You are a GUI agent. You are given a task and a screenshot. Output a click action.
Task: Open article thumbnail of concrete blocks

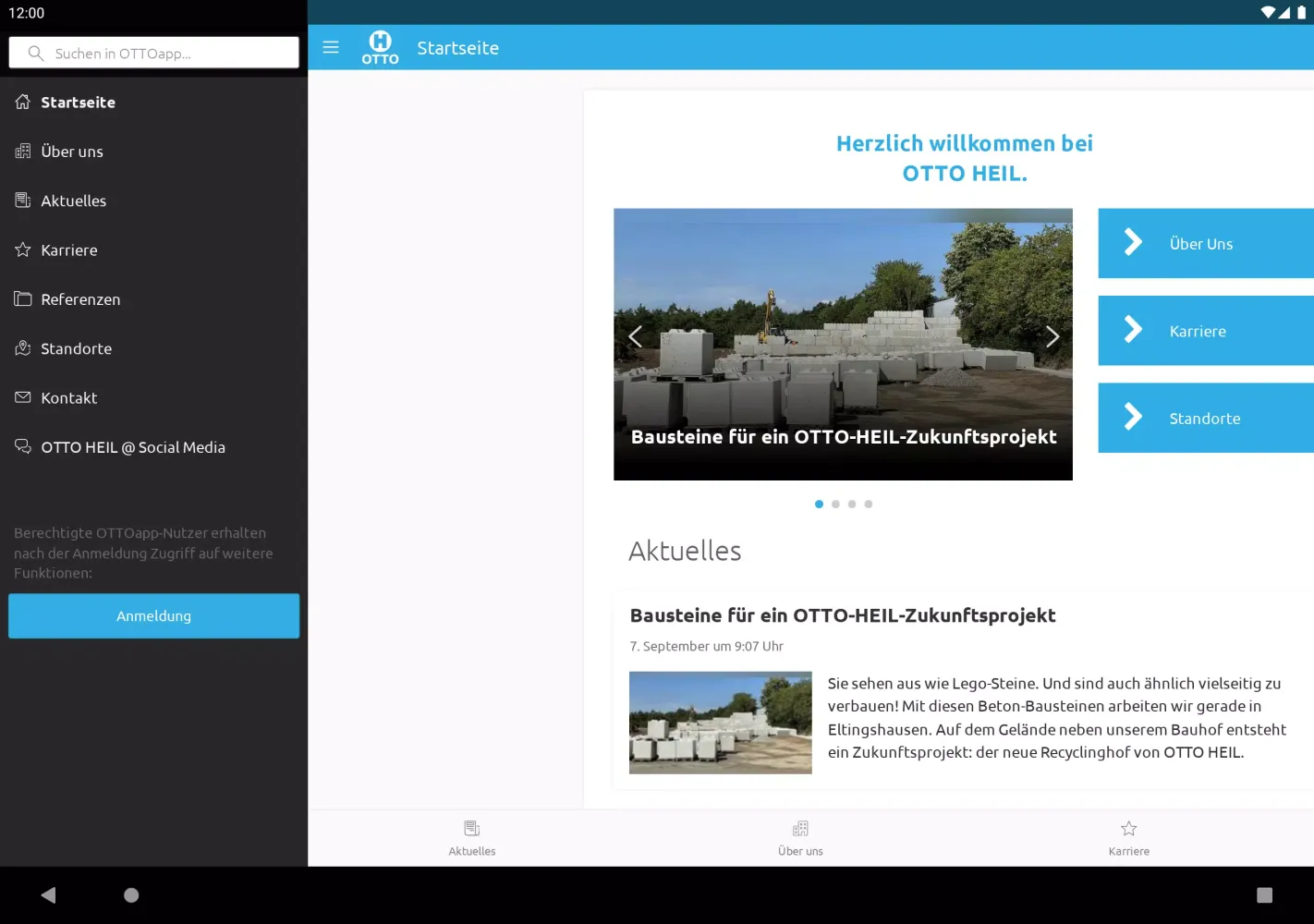pyautogui.click(x=721, y=723)
